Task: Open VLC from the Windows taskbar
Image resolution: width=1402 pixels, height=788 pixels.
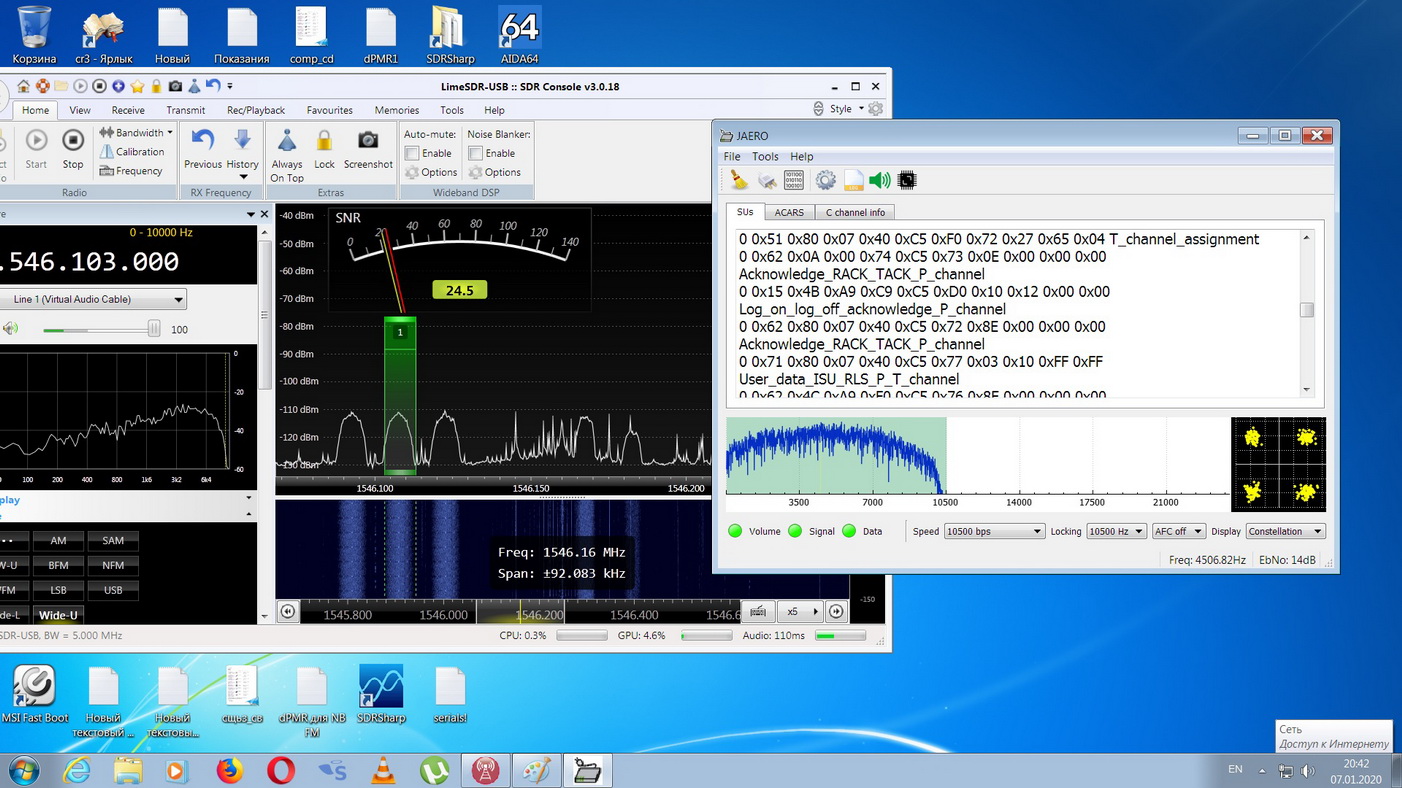Action: [382, 771]
